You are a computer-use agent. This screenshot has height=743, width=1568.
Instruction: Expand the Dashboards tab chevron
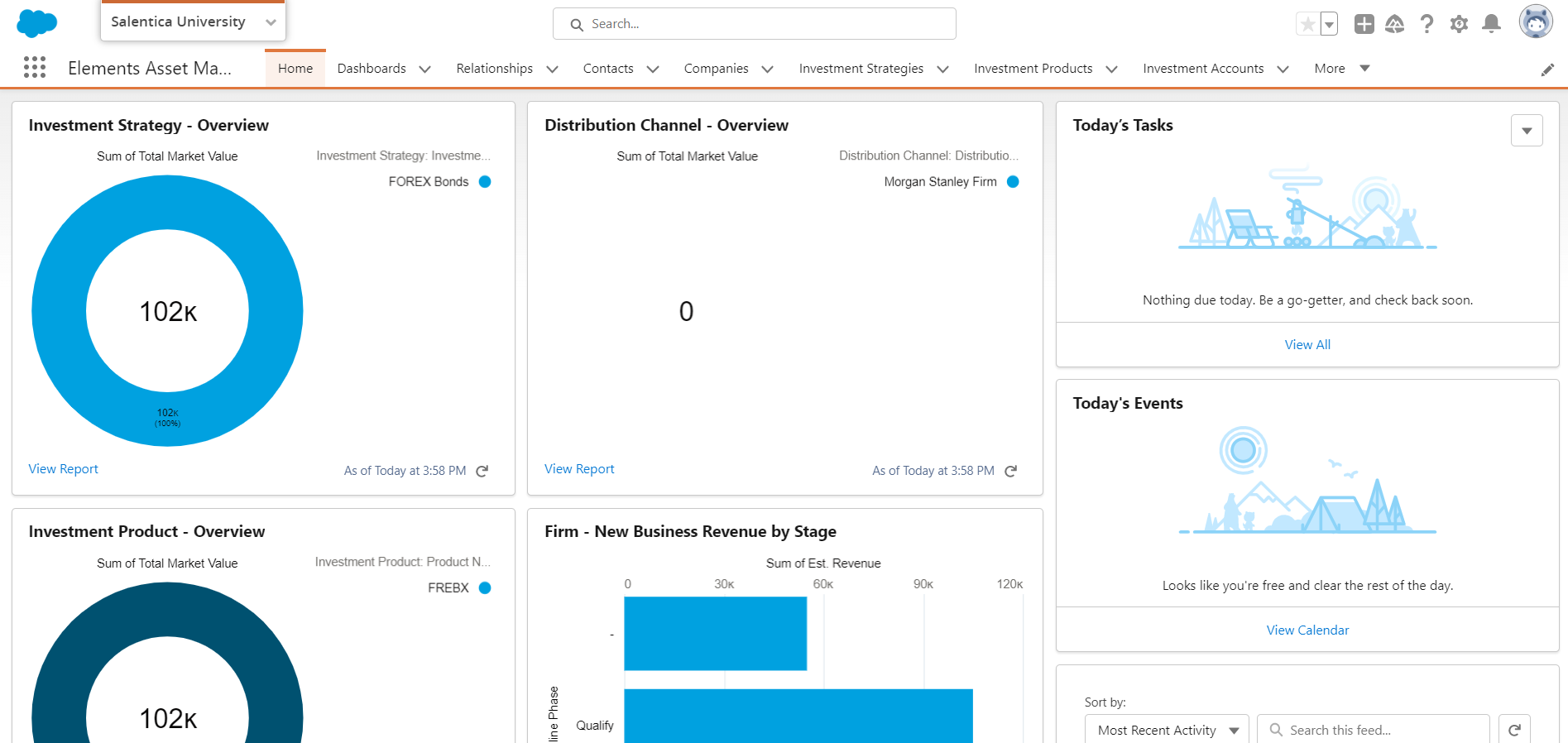click(x=425, y=70)
